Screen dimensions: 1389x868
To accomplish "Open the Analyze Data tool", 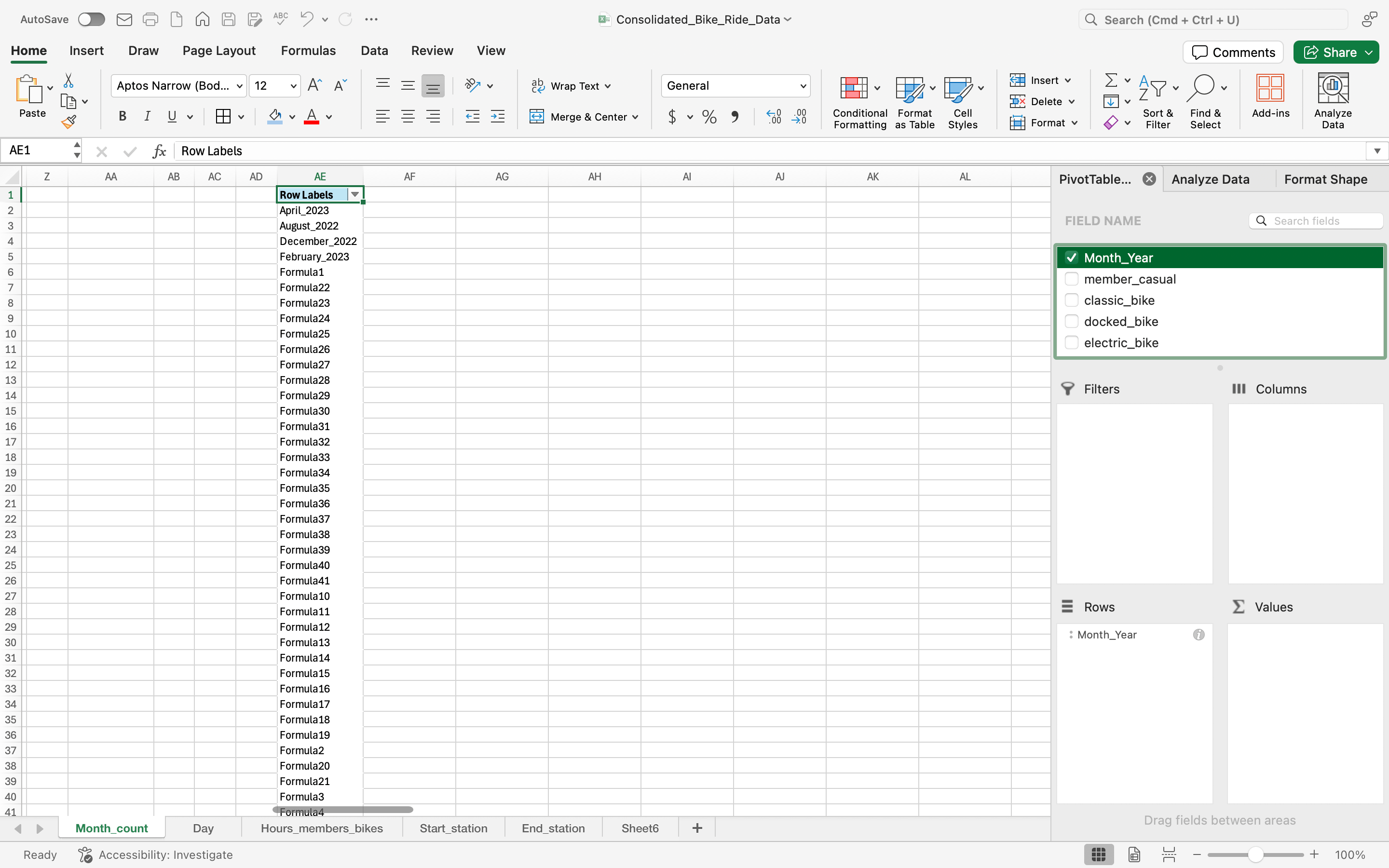I will point(1333,102).
